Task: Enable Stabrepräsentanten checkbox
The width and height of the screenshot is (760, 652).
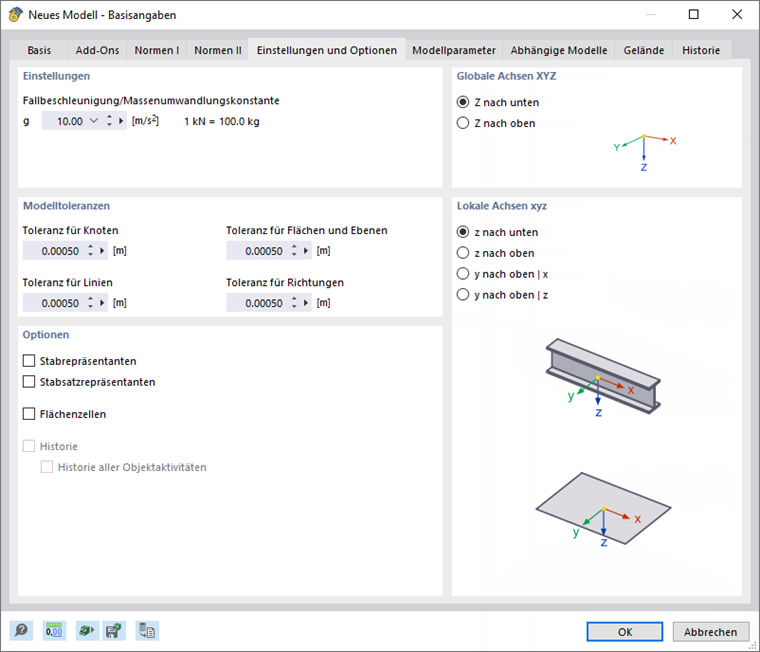Action: pyautogui.click(x=29, y=361)
